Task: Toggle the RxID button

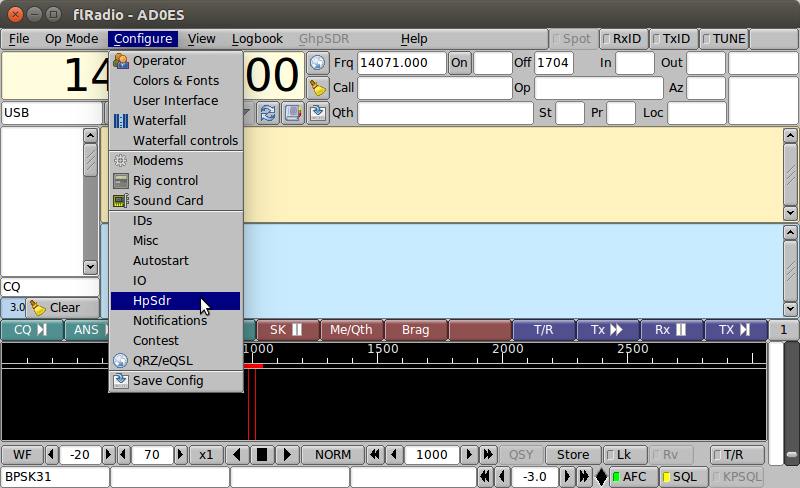Action: pos(623,39)
